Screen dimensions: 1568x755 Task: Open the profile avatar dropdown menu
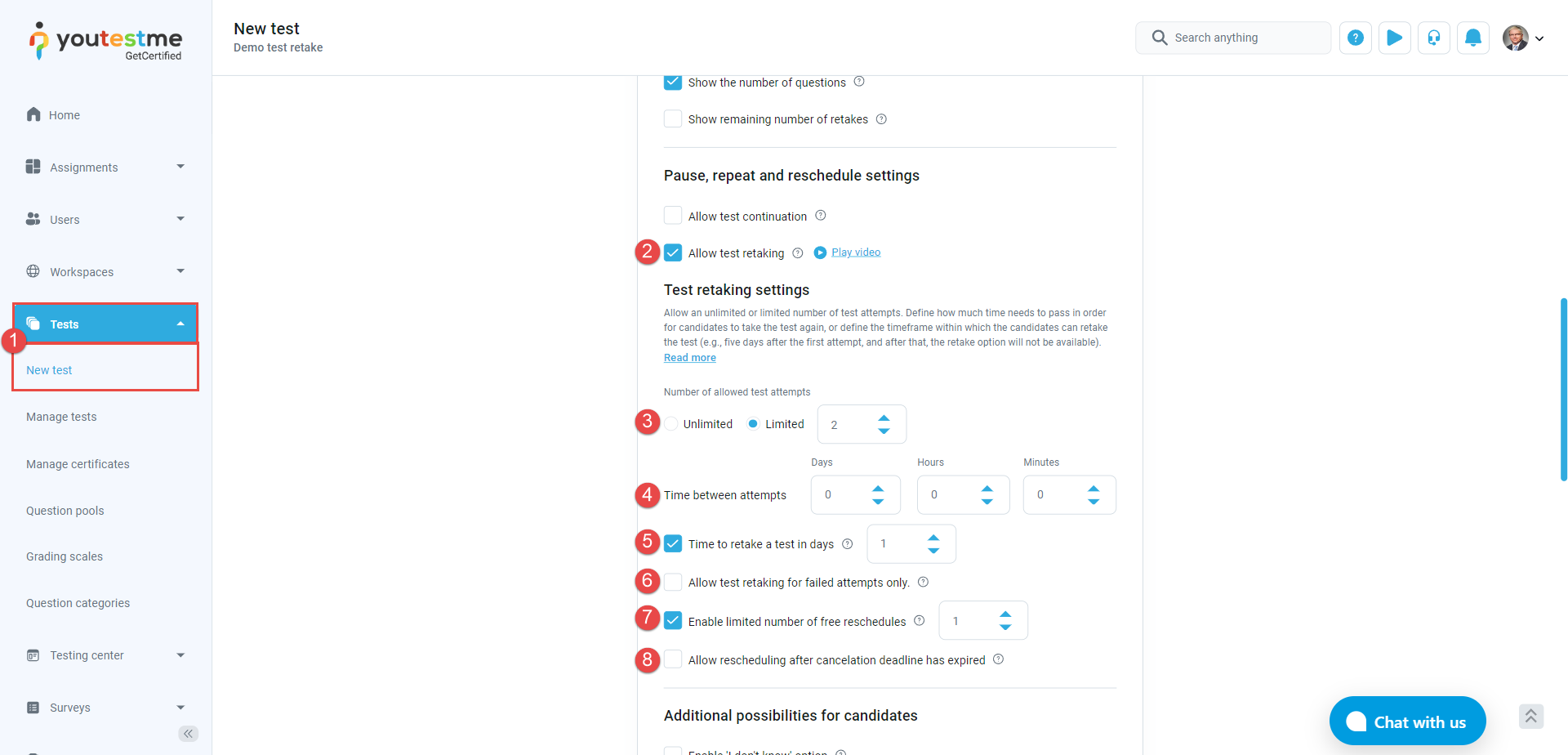[x=1522, y=38]
